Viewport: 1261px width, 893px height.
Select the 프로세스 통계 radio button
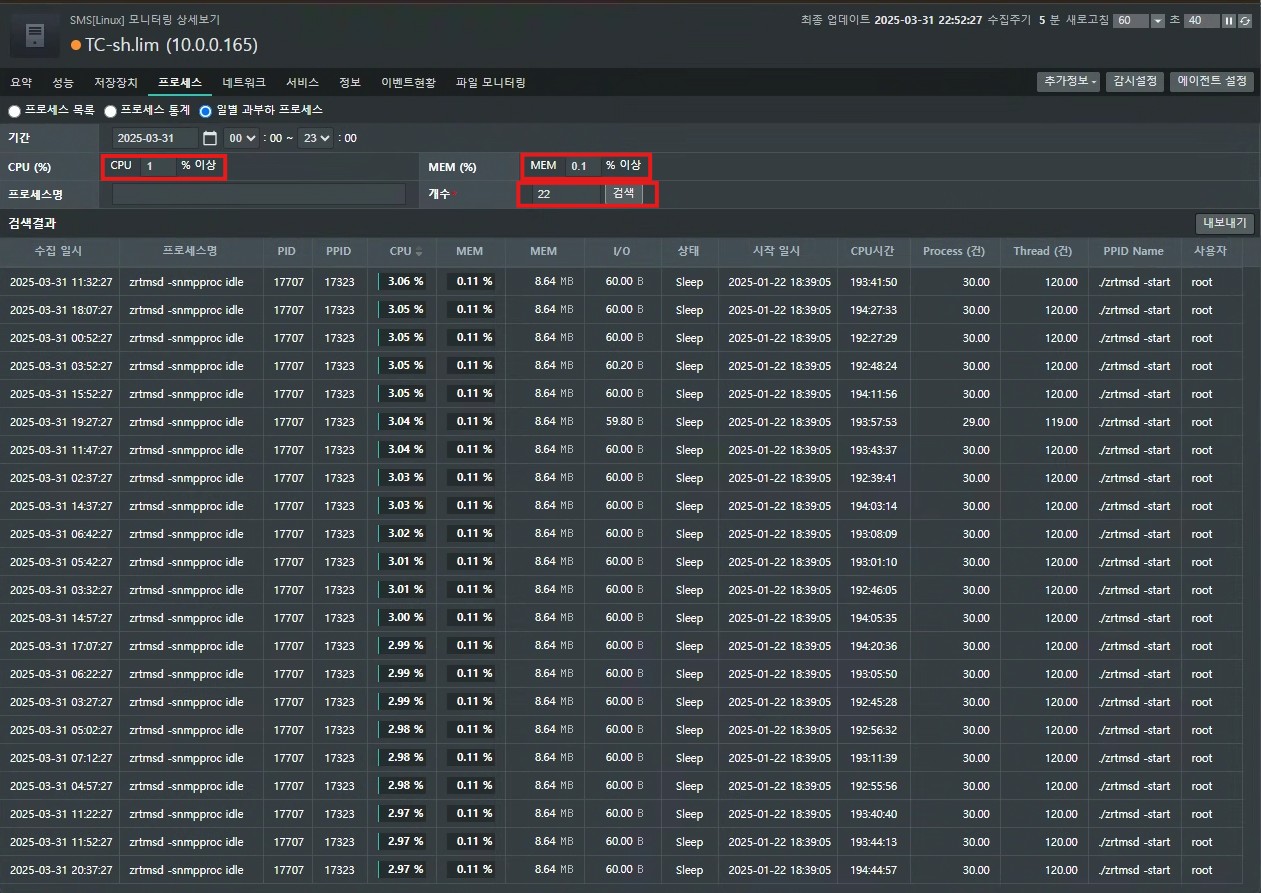coord(111,111)
